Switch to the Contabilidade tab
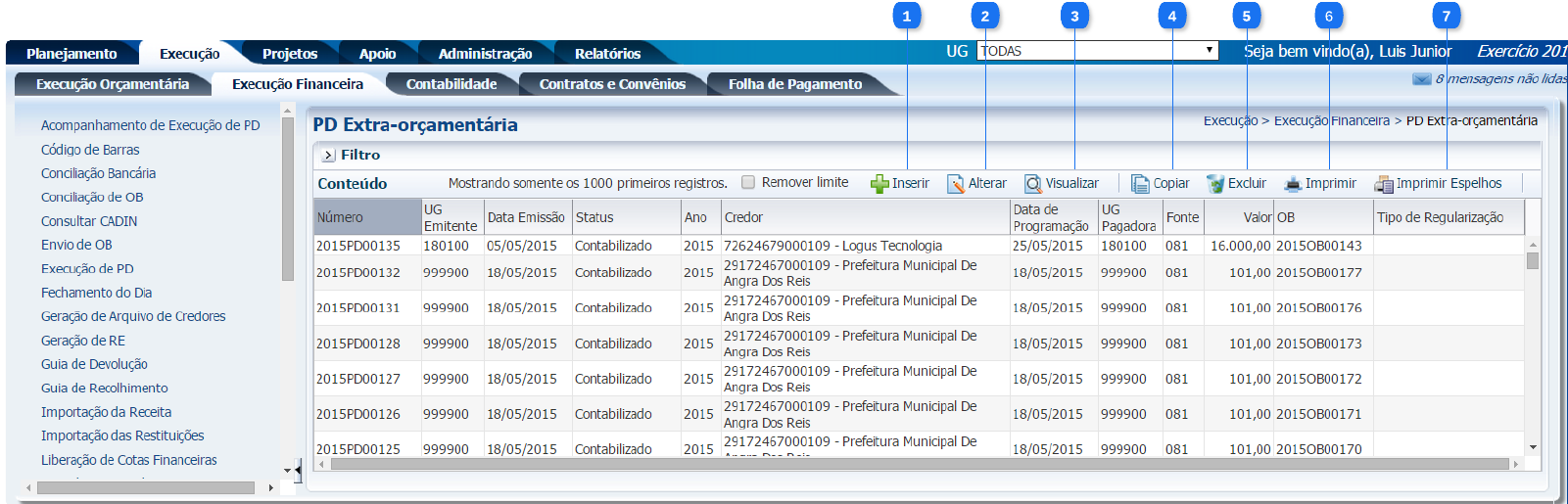This screenshot has width=1568, height=504. point(451,84)
